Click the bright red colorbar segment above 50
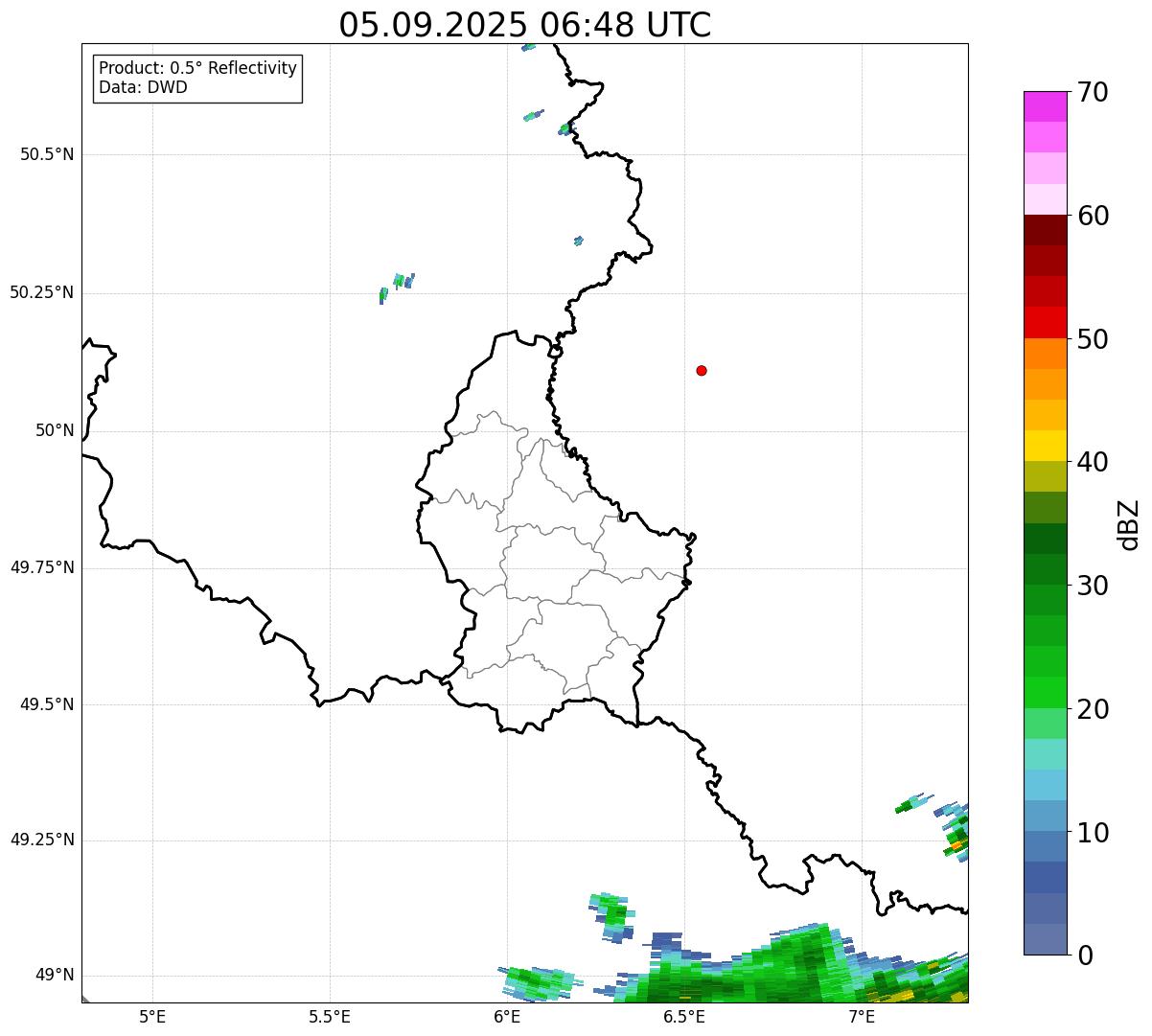 [x=1045, y=322]
